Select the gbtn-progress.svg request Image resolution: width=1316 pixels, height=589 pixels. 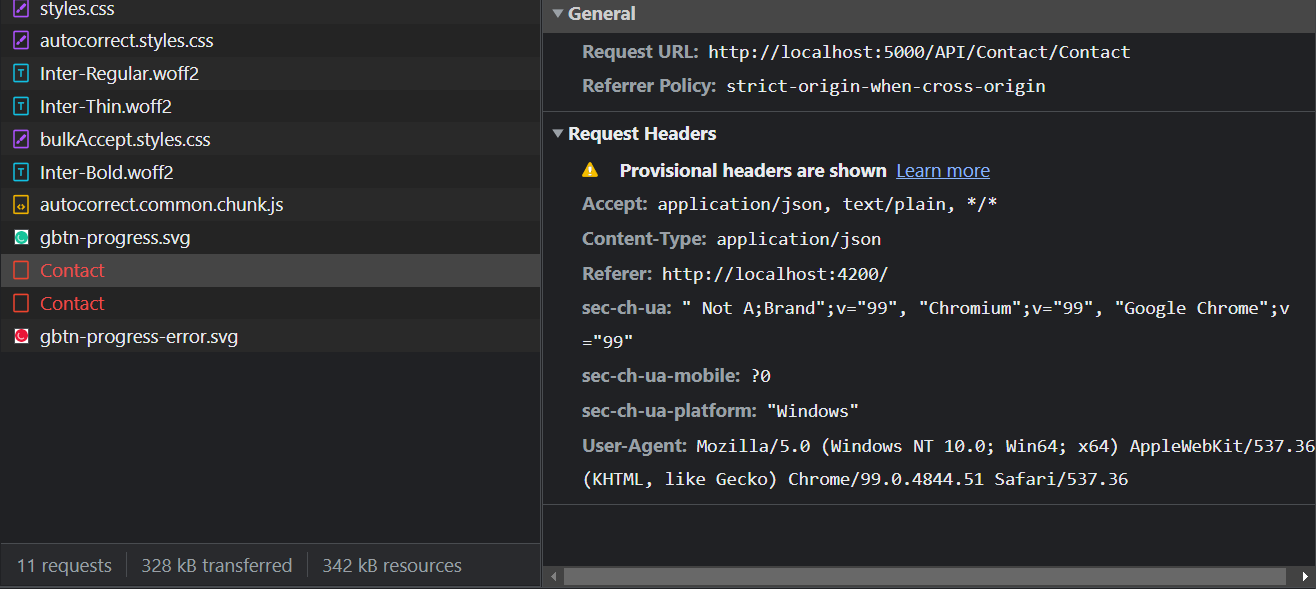pyautogui.click(x=270, y=238)
